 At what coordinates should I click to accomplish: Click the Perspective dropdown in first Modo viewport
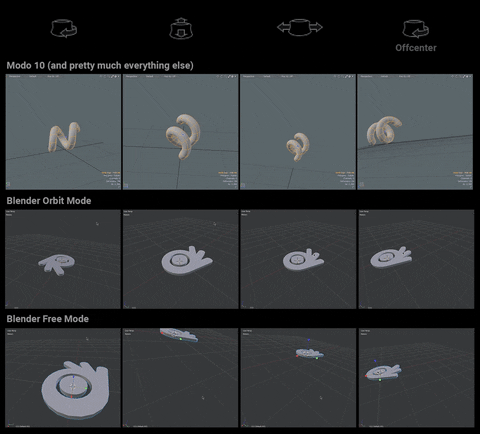(15, 76)
